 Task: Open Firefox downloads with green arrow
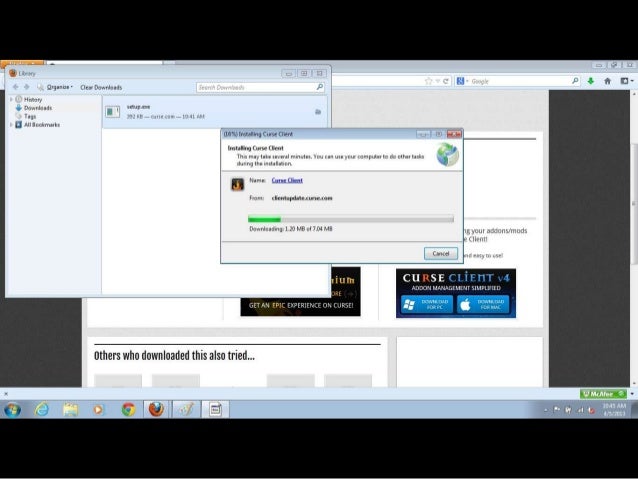(x=591, y=81)
